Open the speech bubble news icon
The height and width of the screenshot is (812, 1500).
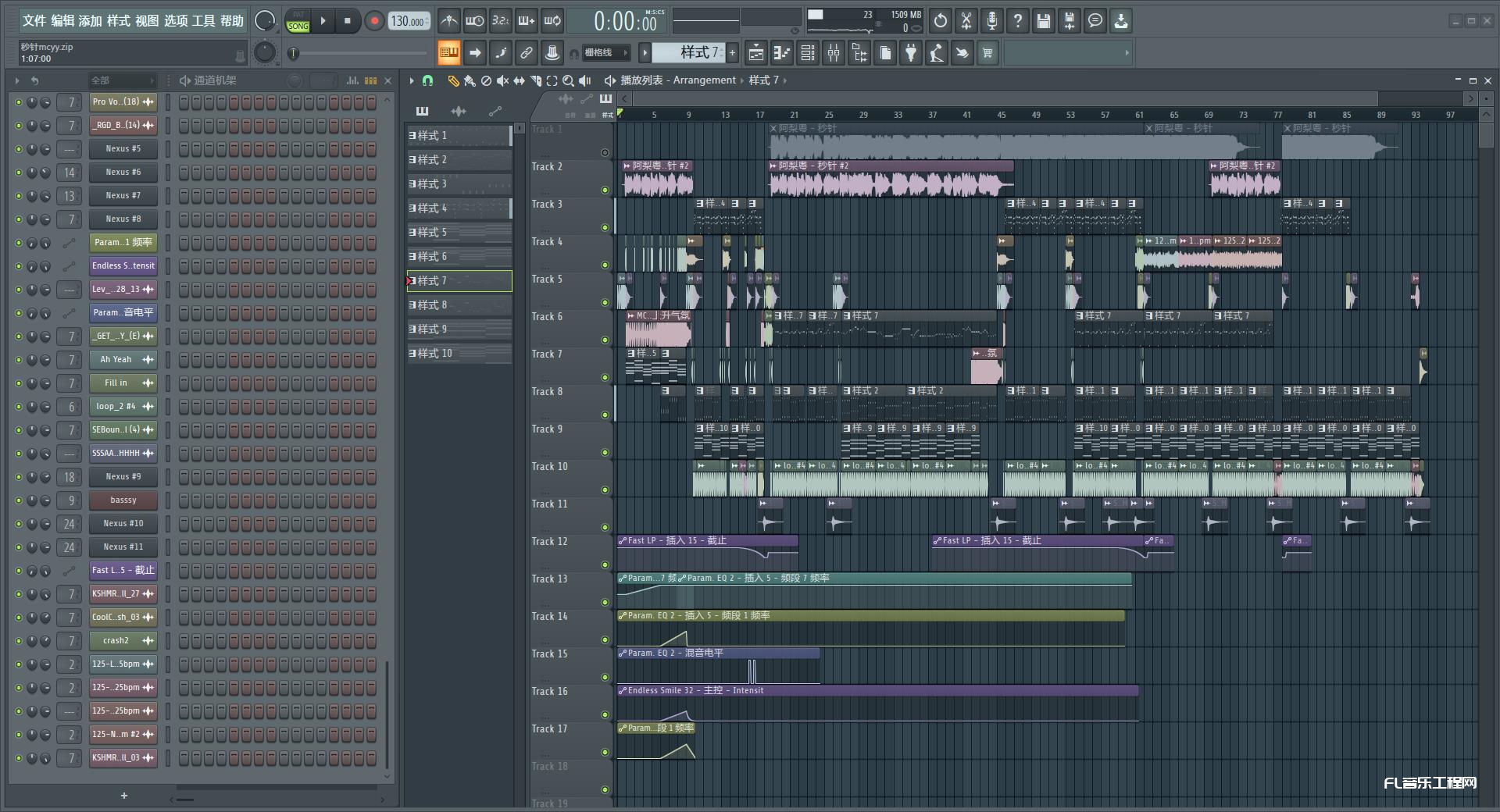(x=1095, y=21)
